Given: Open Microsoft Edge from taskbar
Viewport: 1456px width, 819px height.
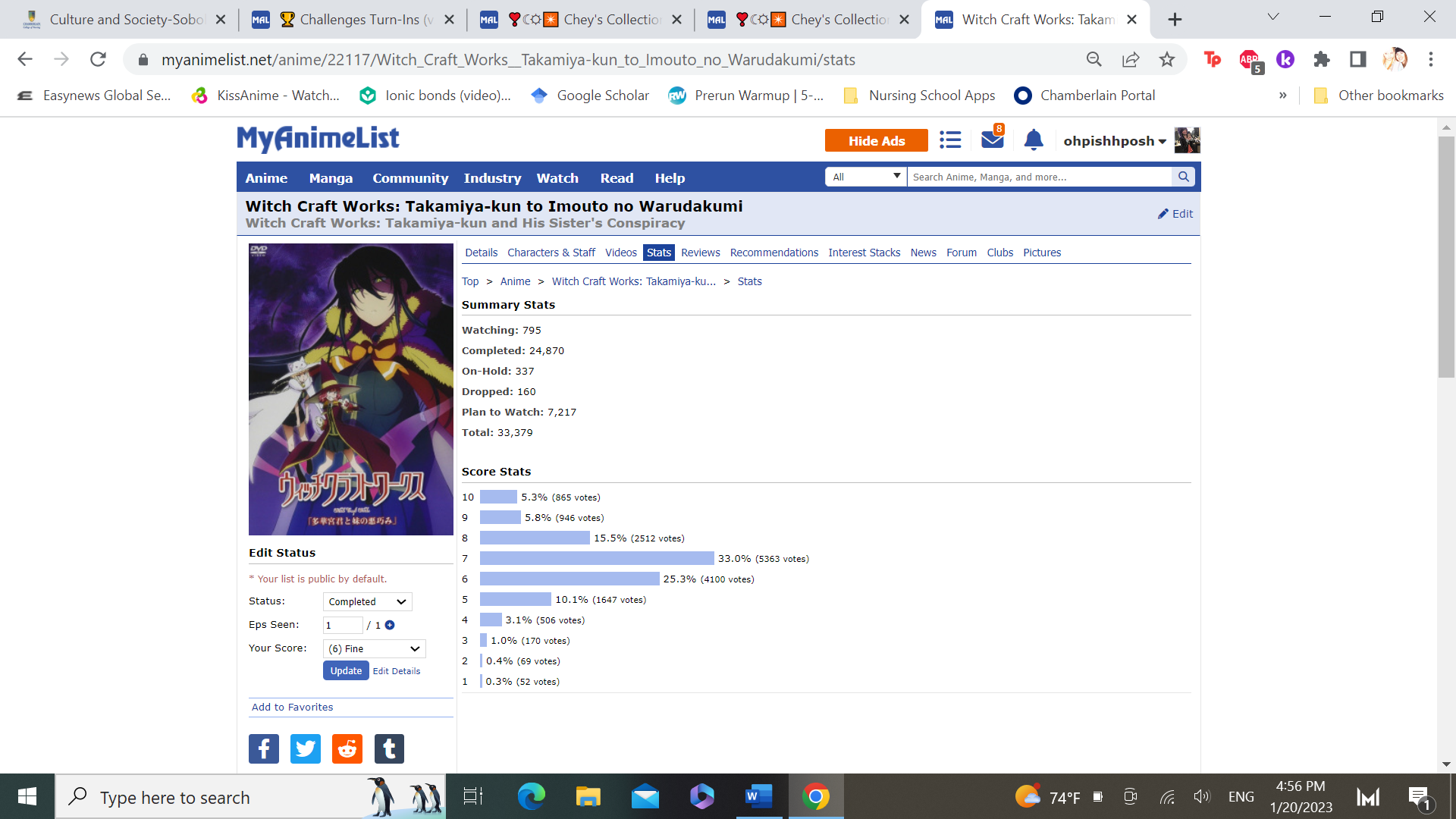Looking at the screenshot, I should point(531,796).
